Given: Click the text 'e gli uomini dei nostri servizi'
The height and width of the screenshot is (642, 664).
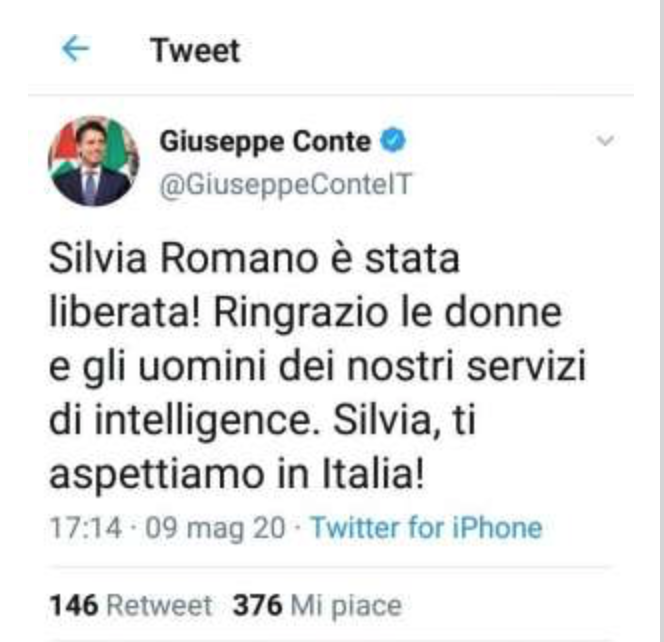Looking at the screenshot, I should point(318,366).
